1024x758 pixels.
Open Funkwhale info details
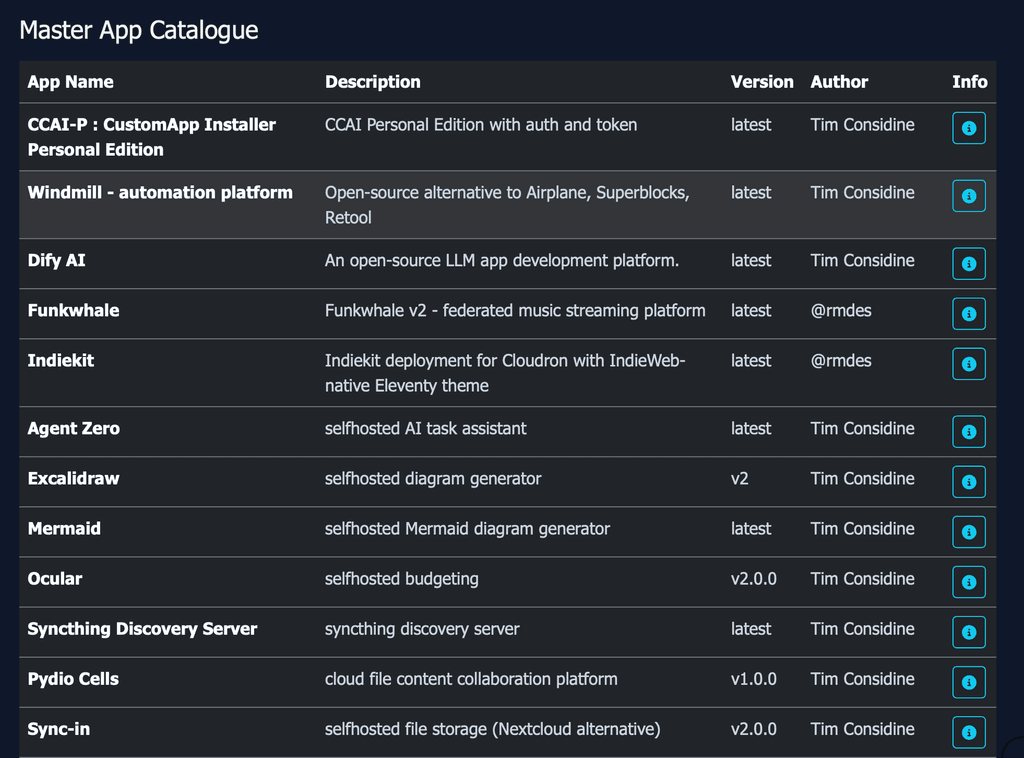(x=968, y=313)
